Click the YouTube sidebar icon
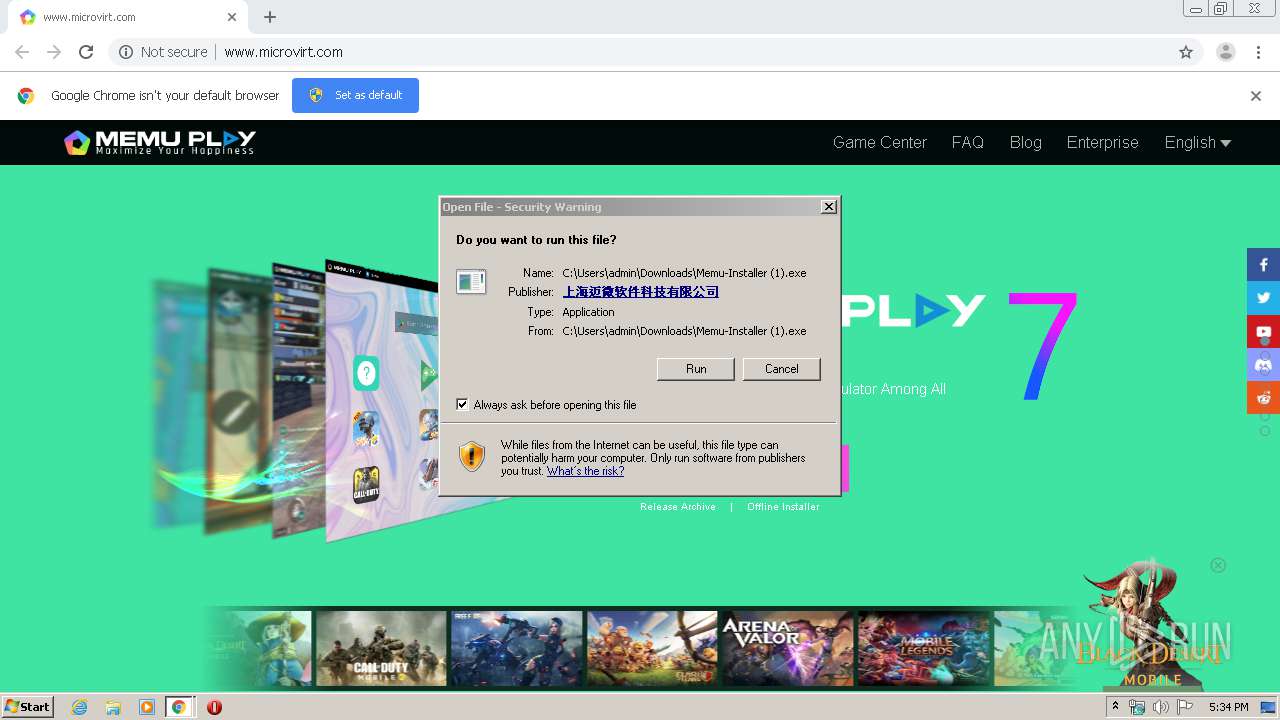 (x=1263, y=331)
